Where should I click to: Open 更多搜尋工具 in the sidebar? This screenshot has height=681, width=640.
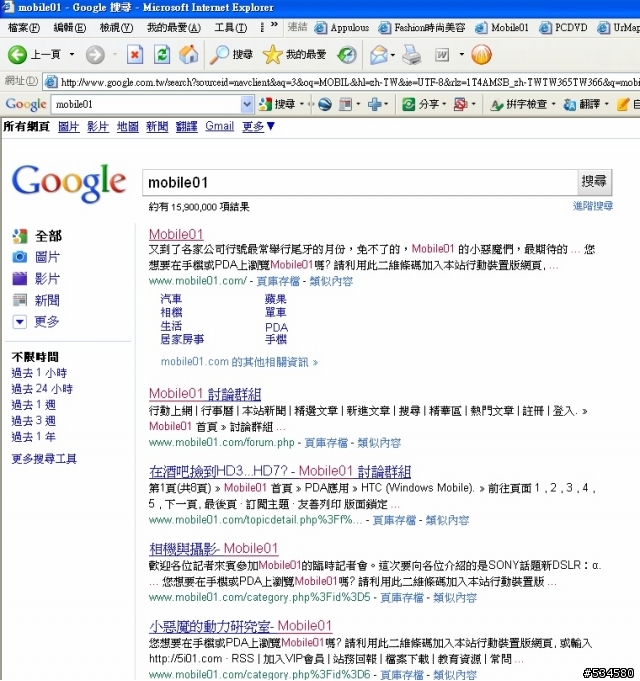click(44, 459)
